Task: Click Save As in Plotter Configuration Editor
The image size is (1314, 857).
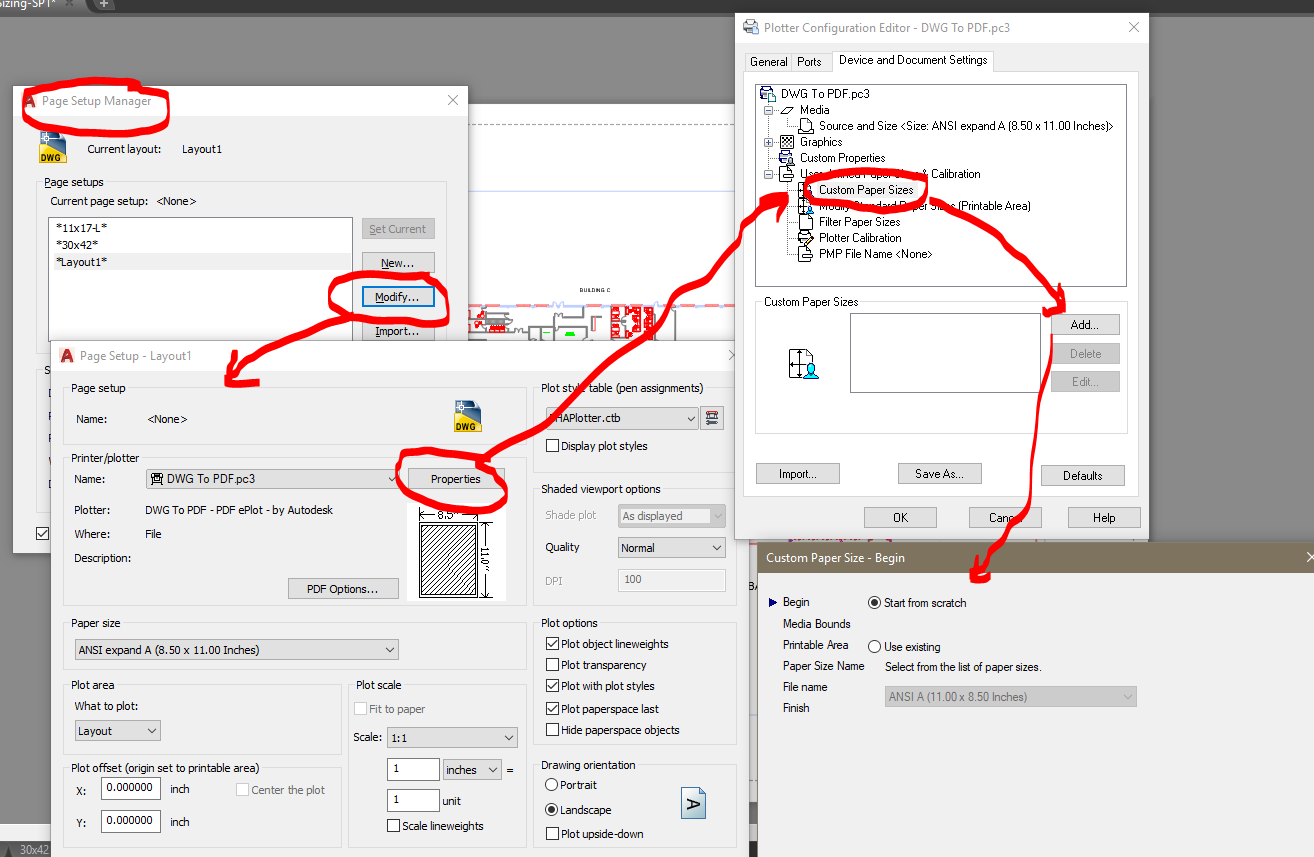Action: [x=939, y=474]
